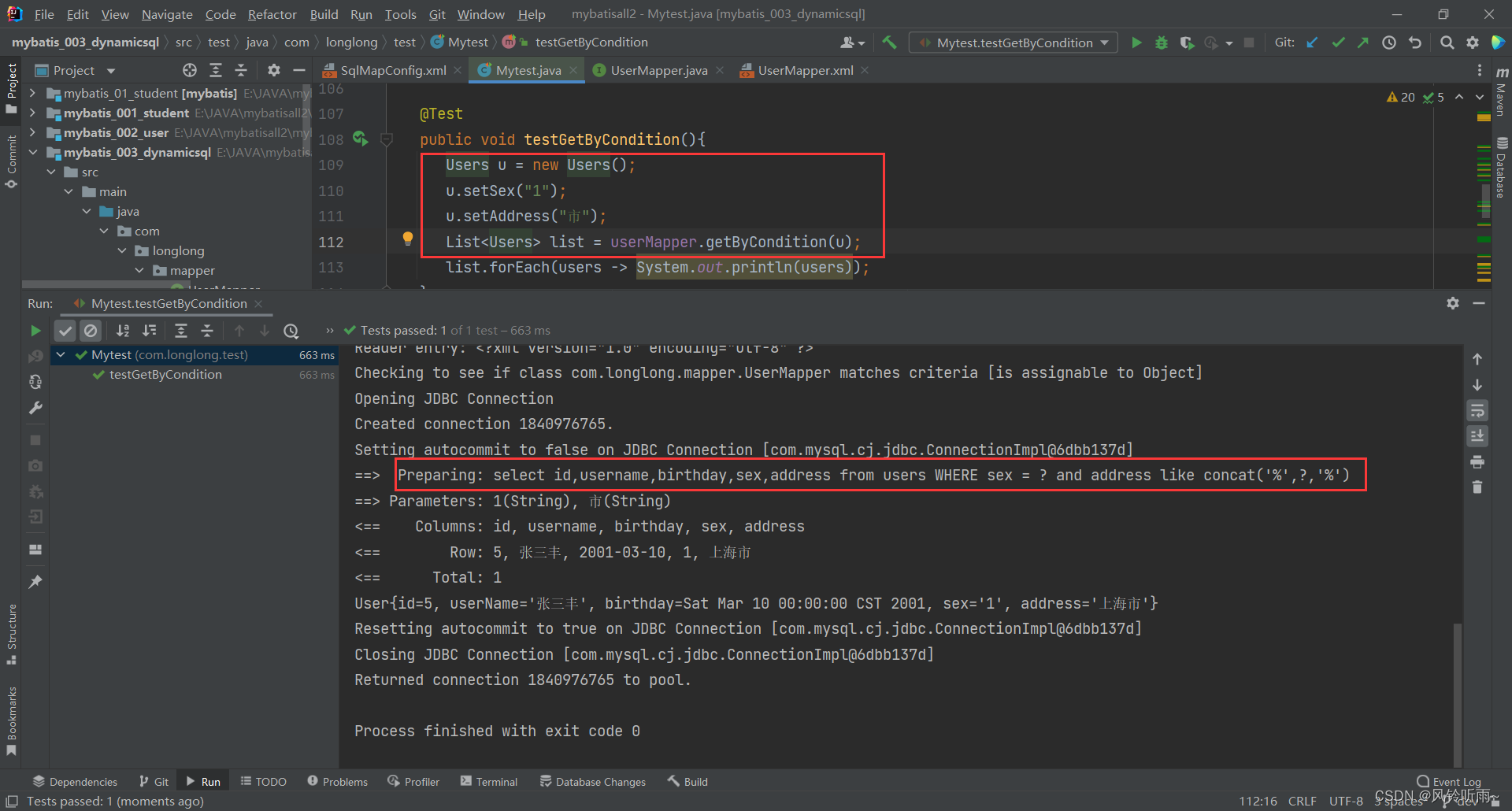
Task: Rollback changes with undo arrow icon
Action: [x=1415, y=43]
